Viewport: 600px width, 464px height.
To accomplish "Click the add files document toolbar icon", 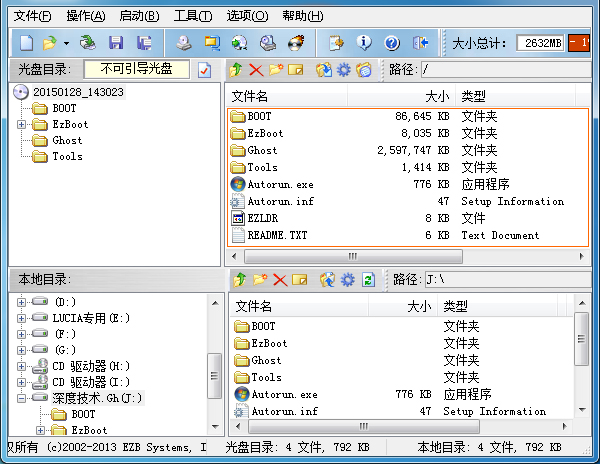I will pos(336,43).
